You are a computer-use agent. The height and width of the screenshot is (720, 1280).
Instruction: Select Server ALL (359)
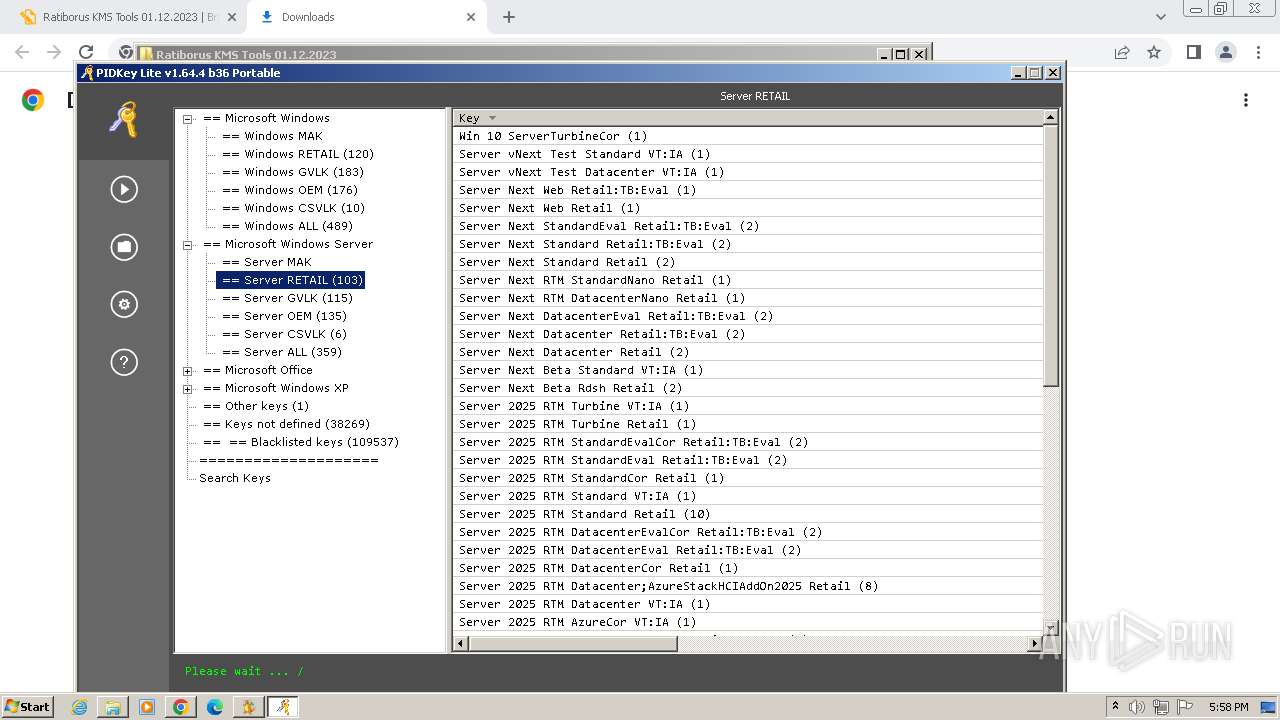(282, 352)
